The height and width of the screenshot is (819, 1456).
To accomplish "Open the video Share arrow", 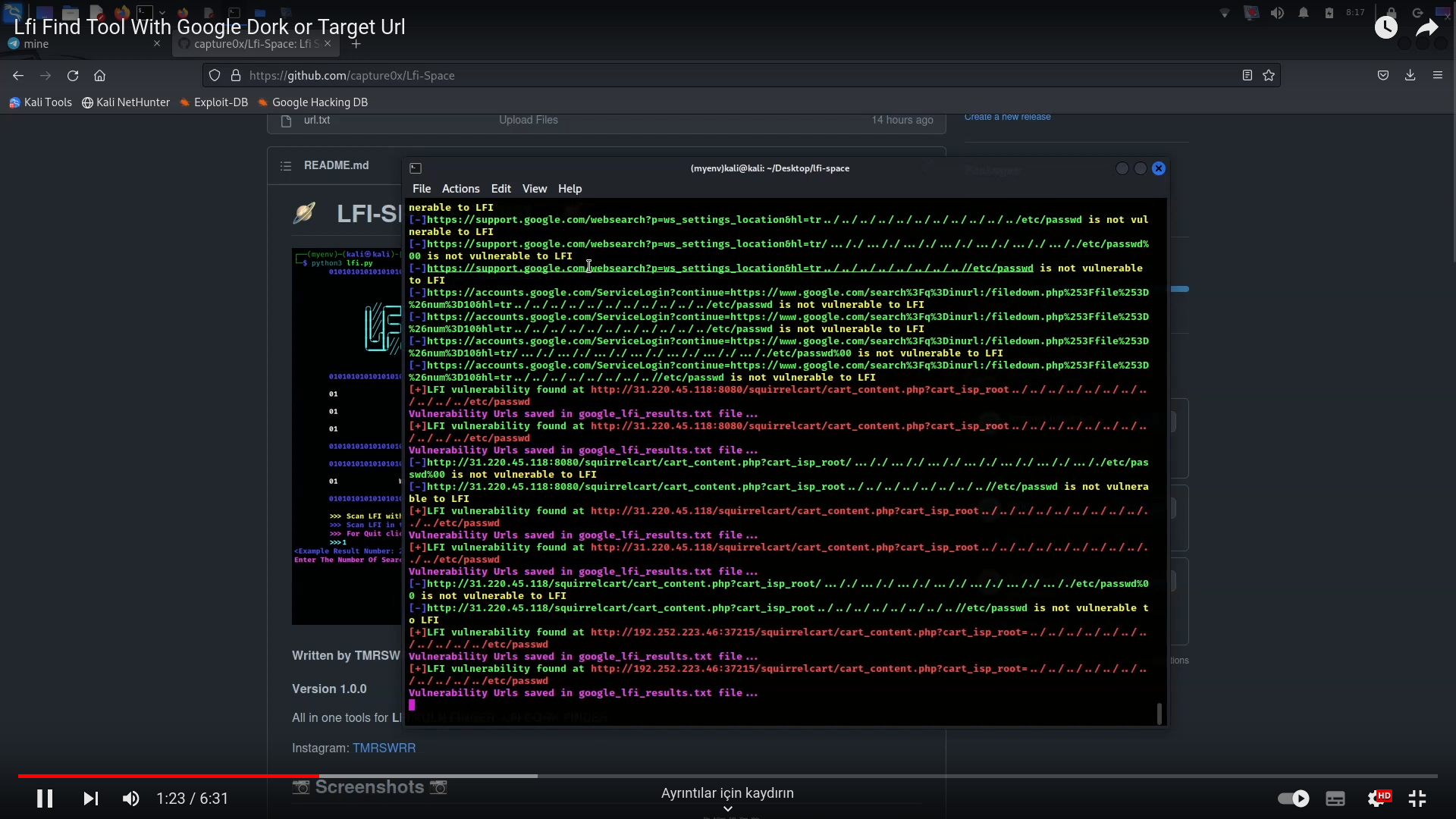I will pos(1427,28).
